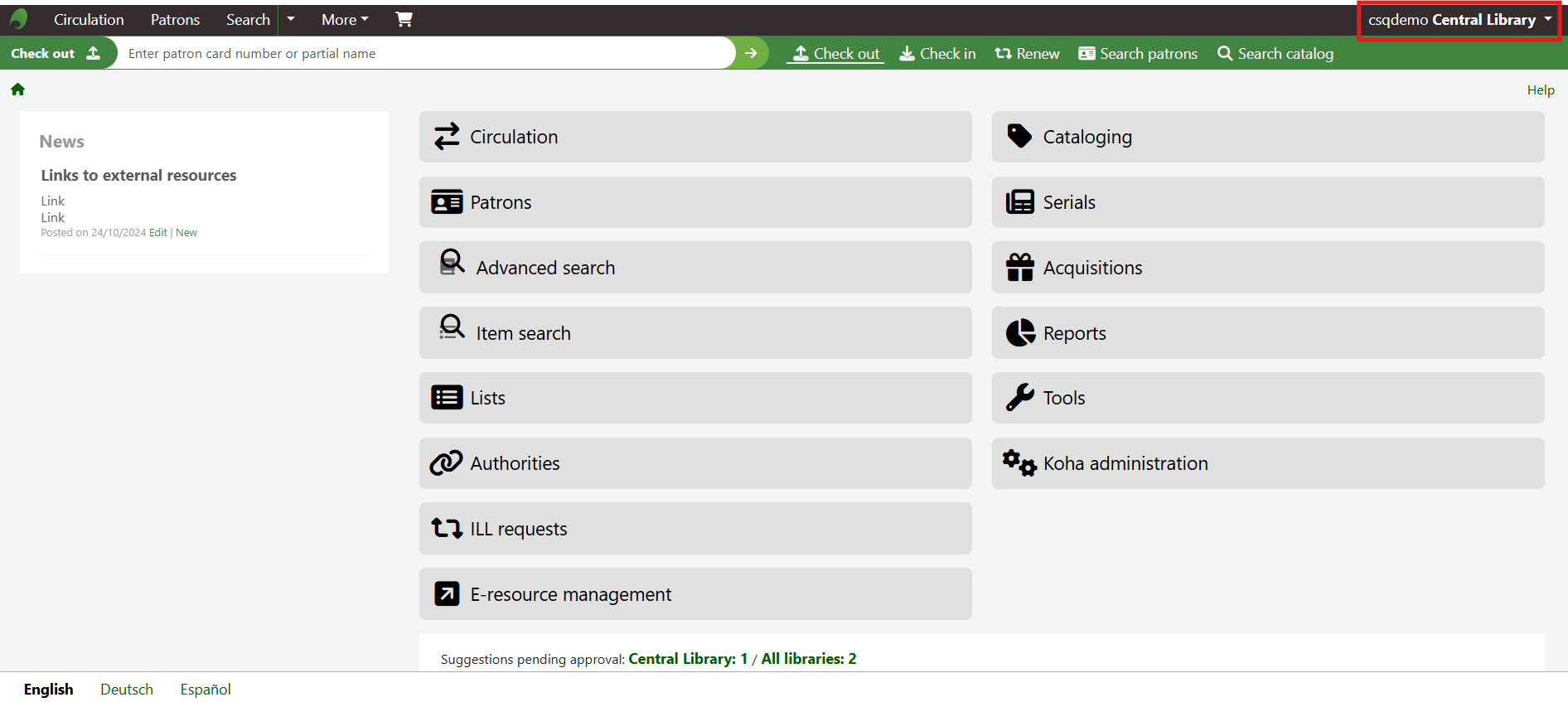Click the first Link text in News

click(53, 201)
